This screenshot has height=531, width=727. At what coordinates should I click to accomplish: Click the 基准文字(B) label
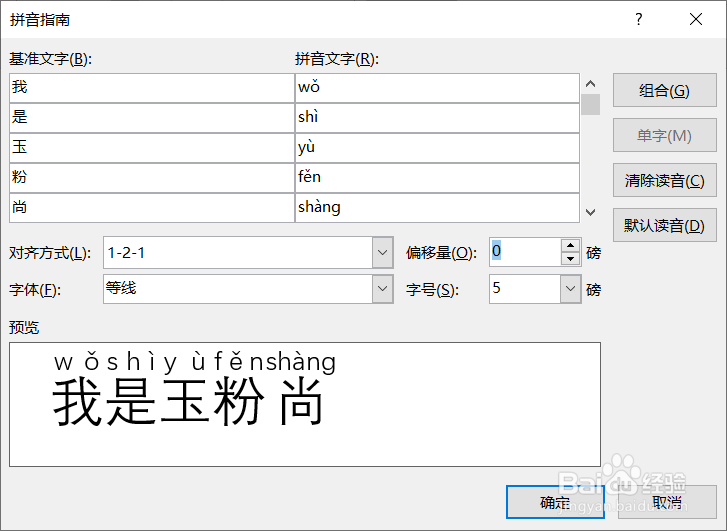(x=51, y=59)
